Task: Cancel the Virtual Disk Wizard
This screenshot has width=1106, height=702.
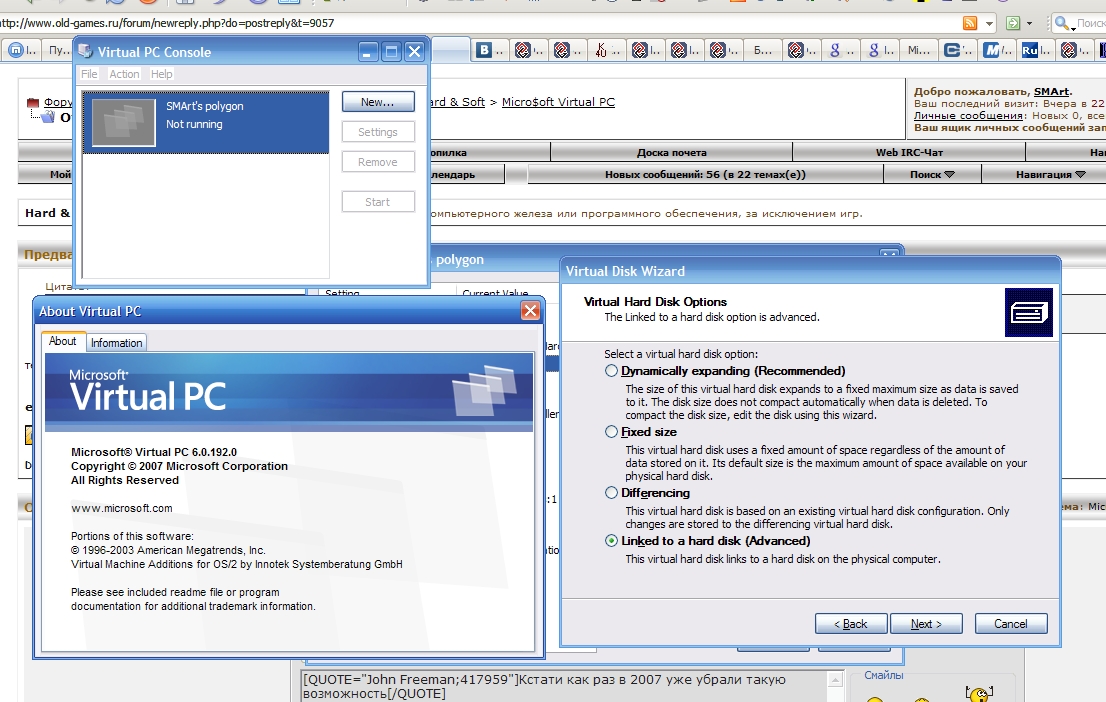Action: pyautogui.click(x=1011, y=624)
